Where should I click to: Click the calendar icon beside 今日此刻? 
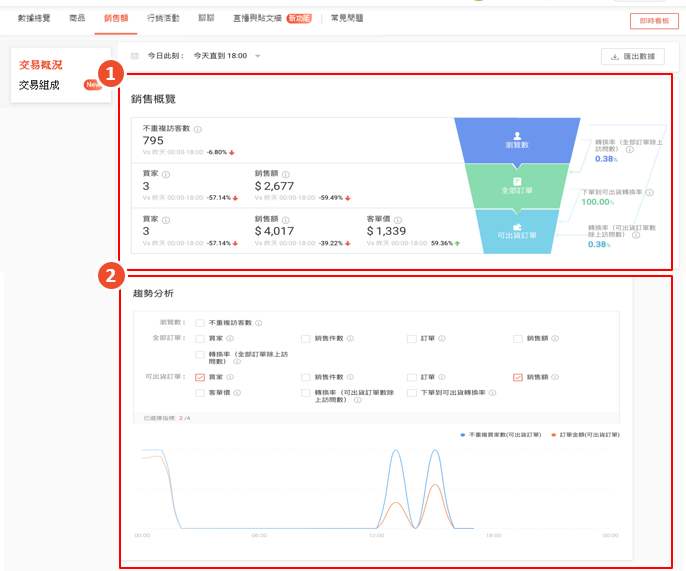coord(135,56)
